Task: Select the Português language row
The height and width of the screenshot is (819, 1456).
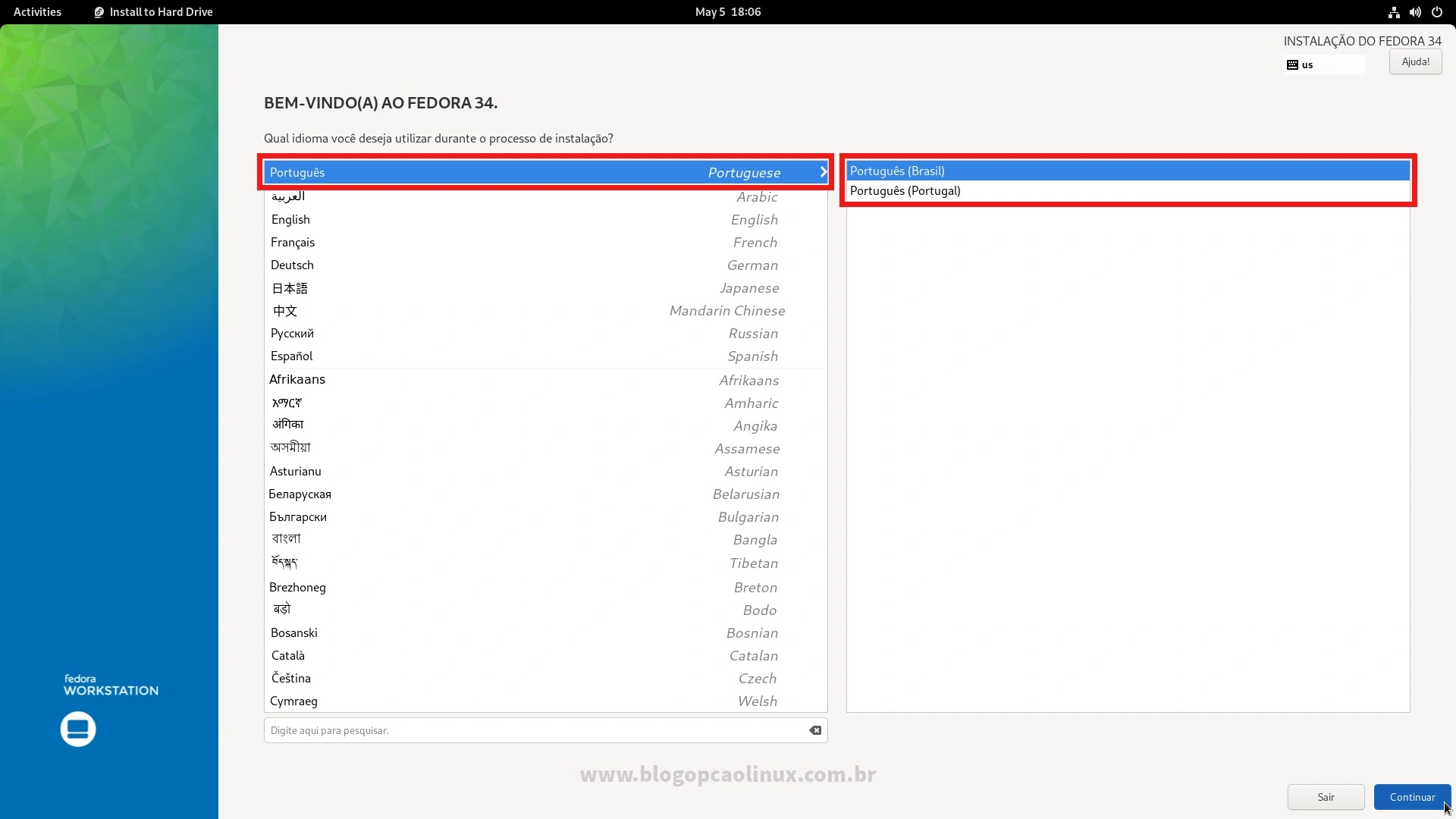Action: point(545,172)
